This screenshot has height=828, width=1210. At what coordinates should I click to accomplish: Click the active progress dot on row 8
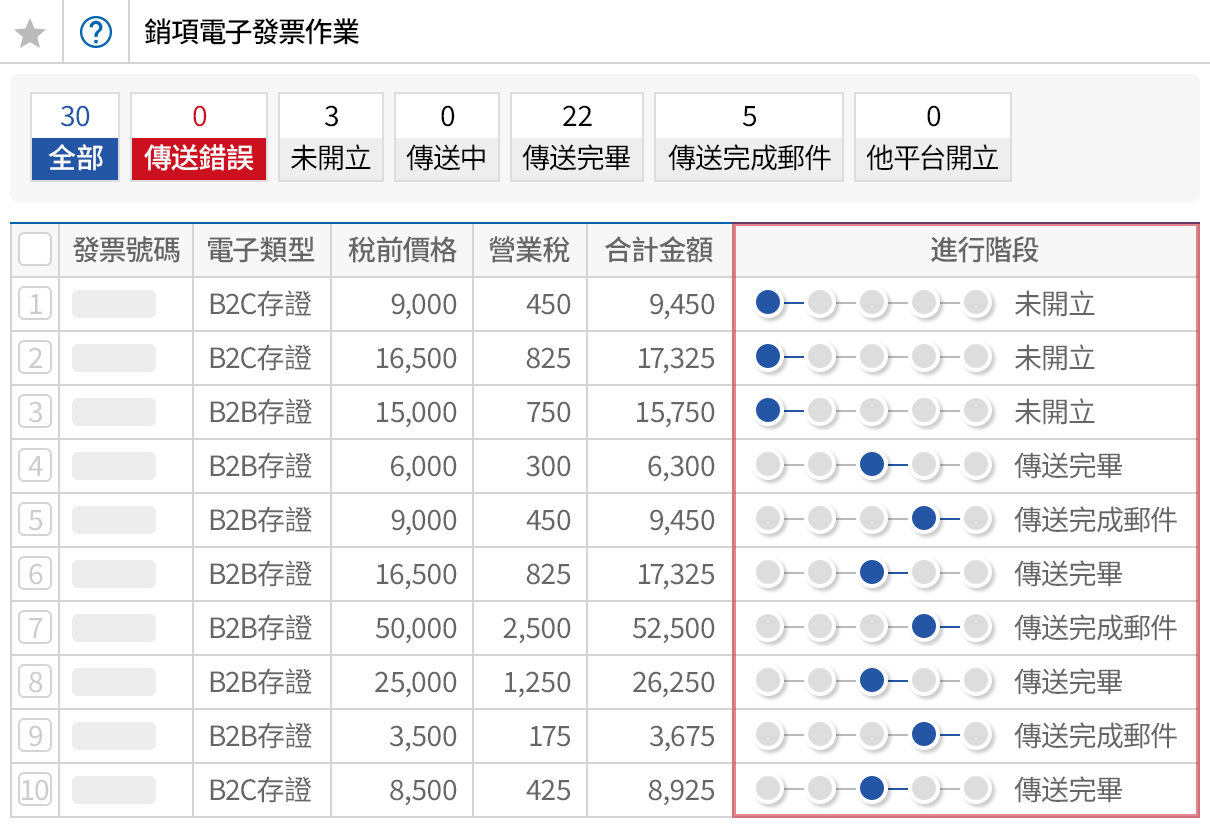coord(872,681)
